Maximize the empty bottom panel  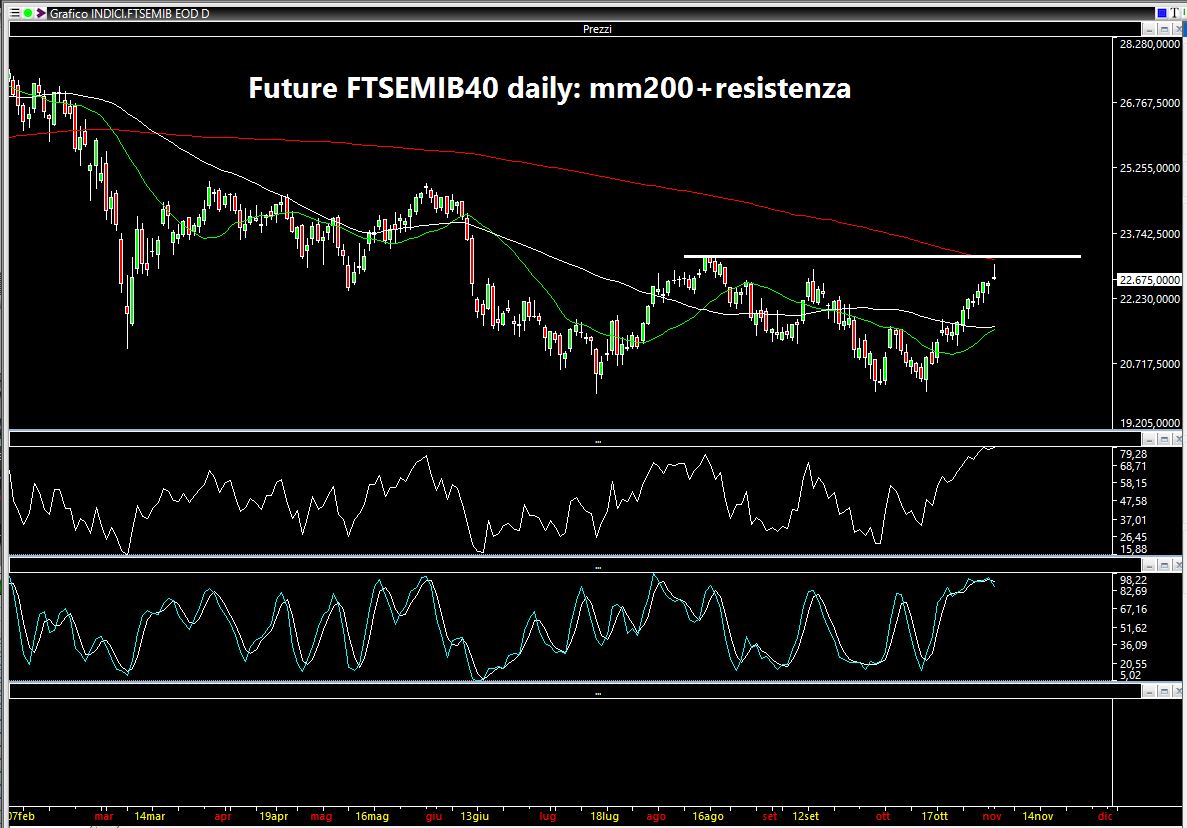1164,691
